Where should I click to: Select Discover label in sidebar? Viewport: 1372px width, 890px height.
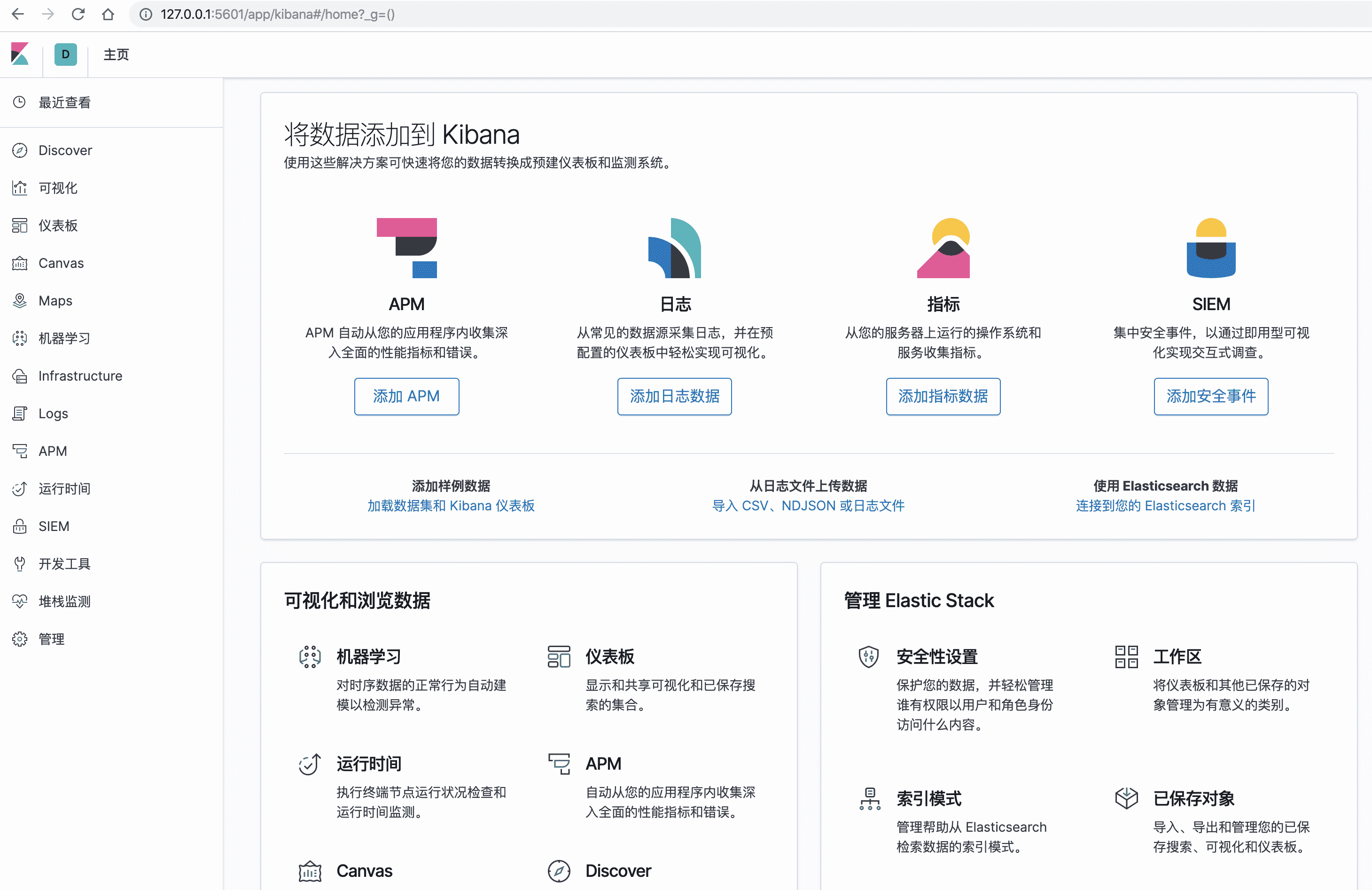tap(65, 150)
